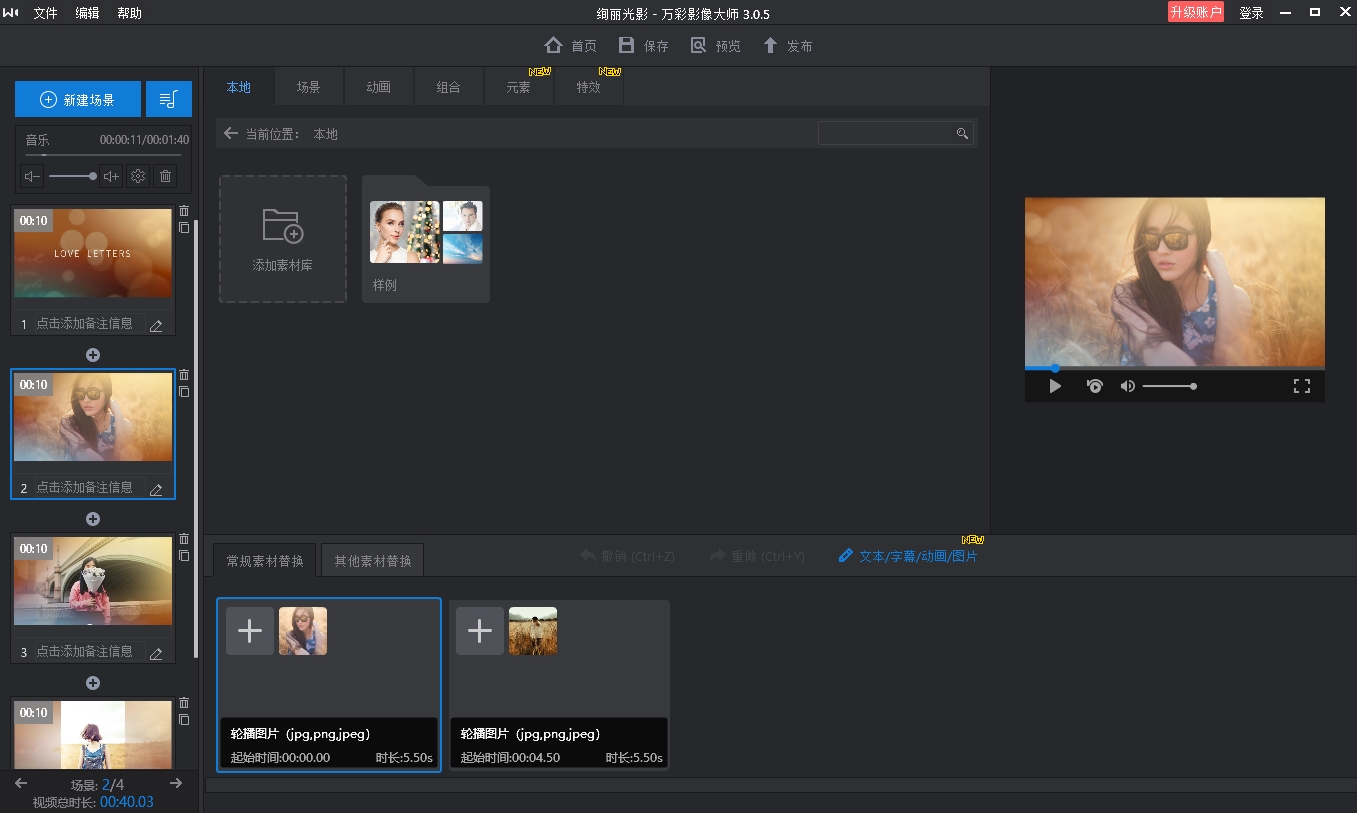Open the 文件 menu
Image resolution: width=1357 pixels, height=813 pixels.
click(46, 13)
